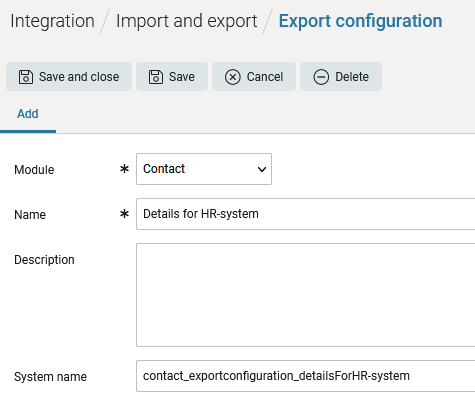Click the circled minus icon on Delete
The image size is (475, 397).
[x=321, y=77]
